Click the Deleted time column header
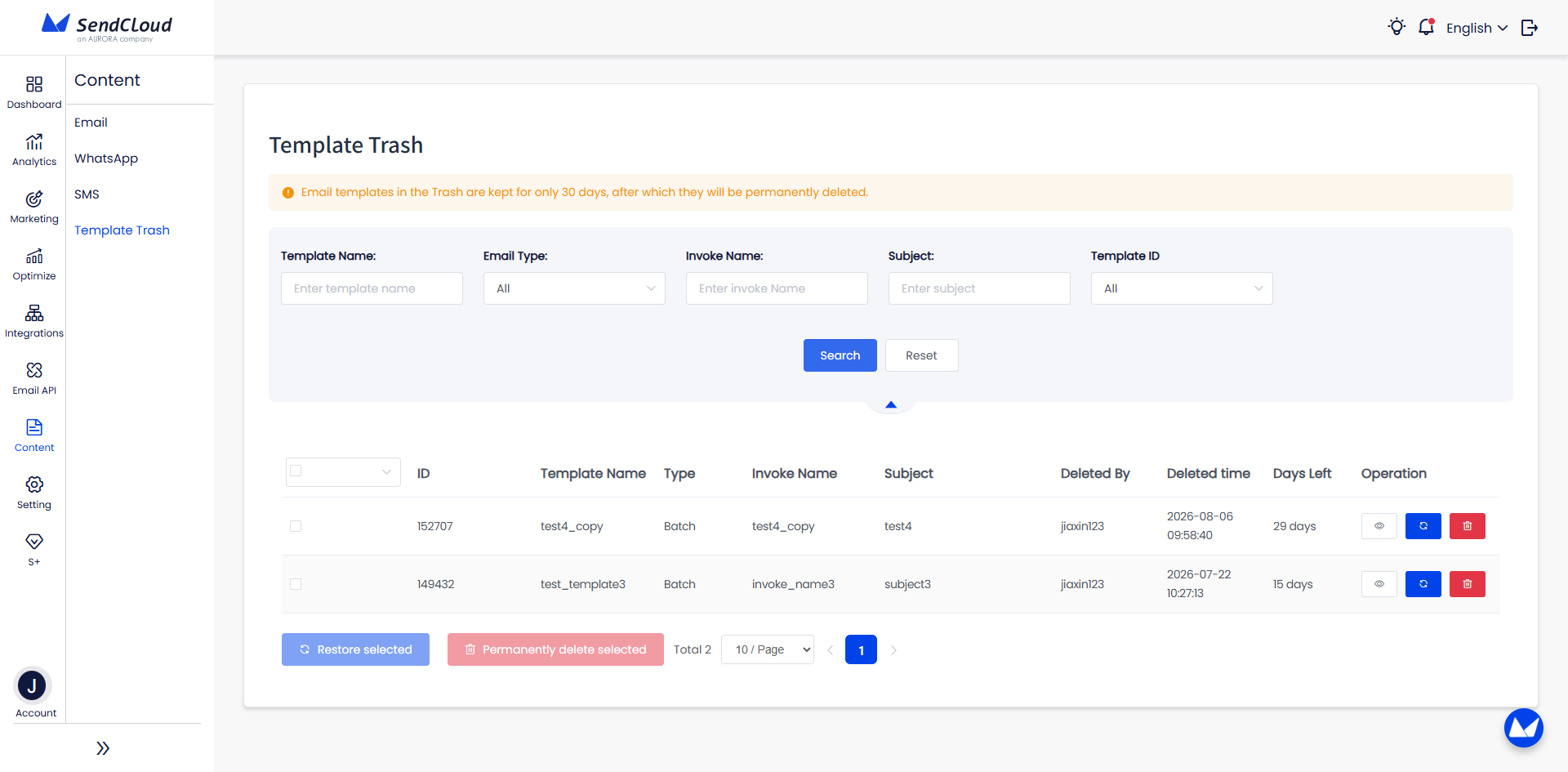The image size is (1568, 772). pos(1208,473)
